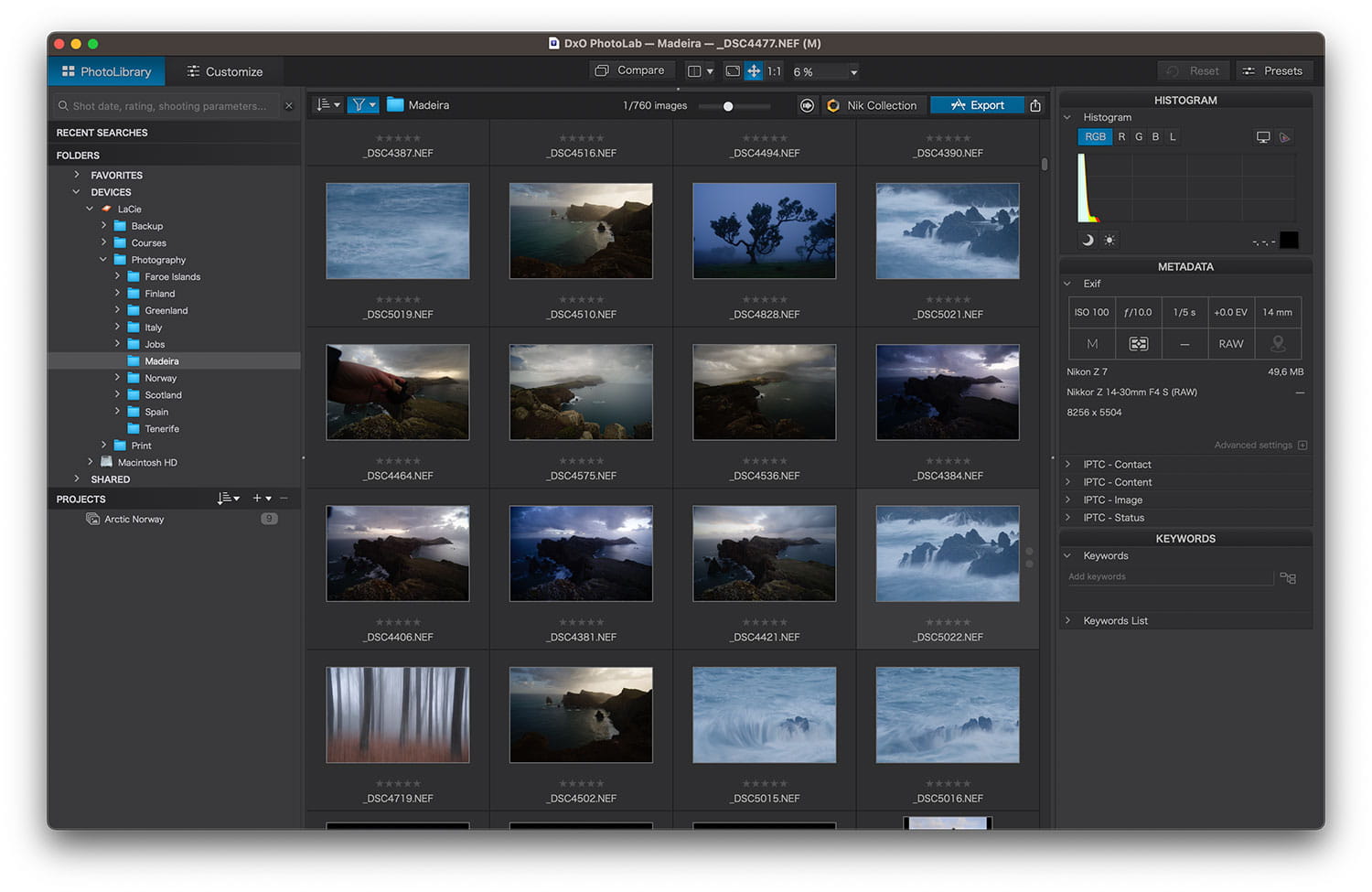Open Advanced settings link

pyautogui.click(x=1253, y=446)
